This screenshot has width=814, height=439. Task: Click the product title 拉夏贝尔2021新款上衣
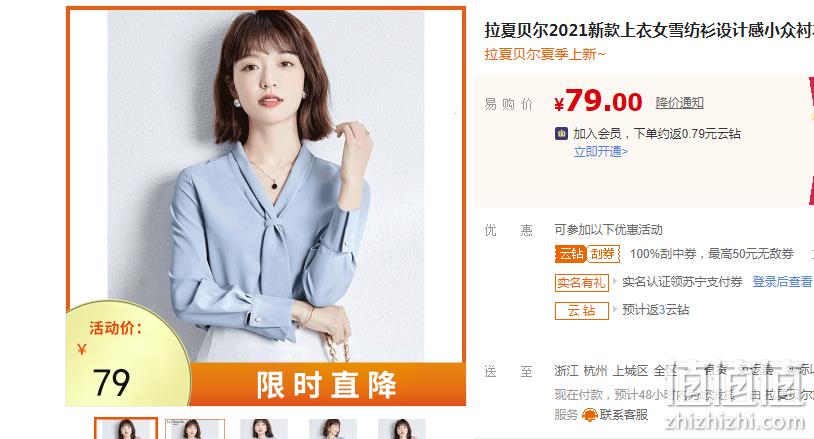(x=649, y=30)
